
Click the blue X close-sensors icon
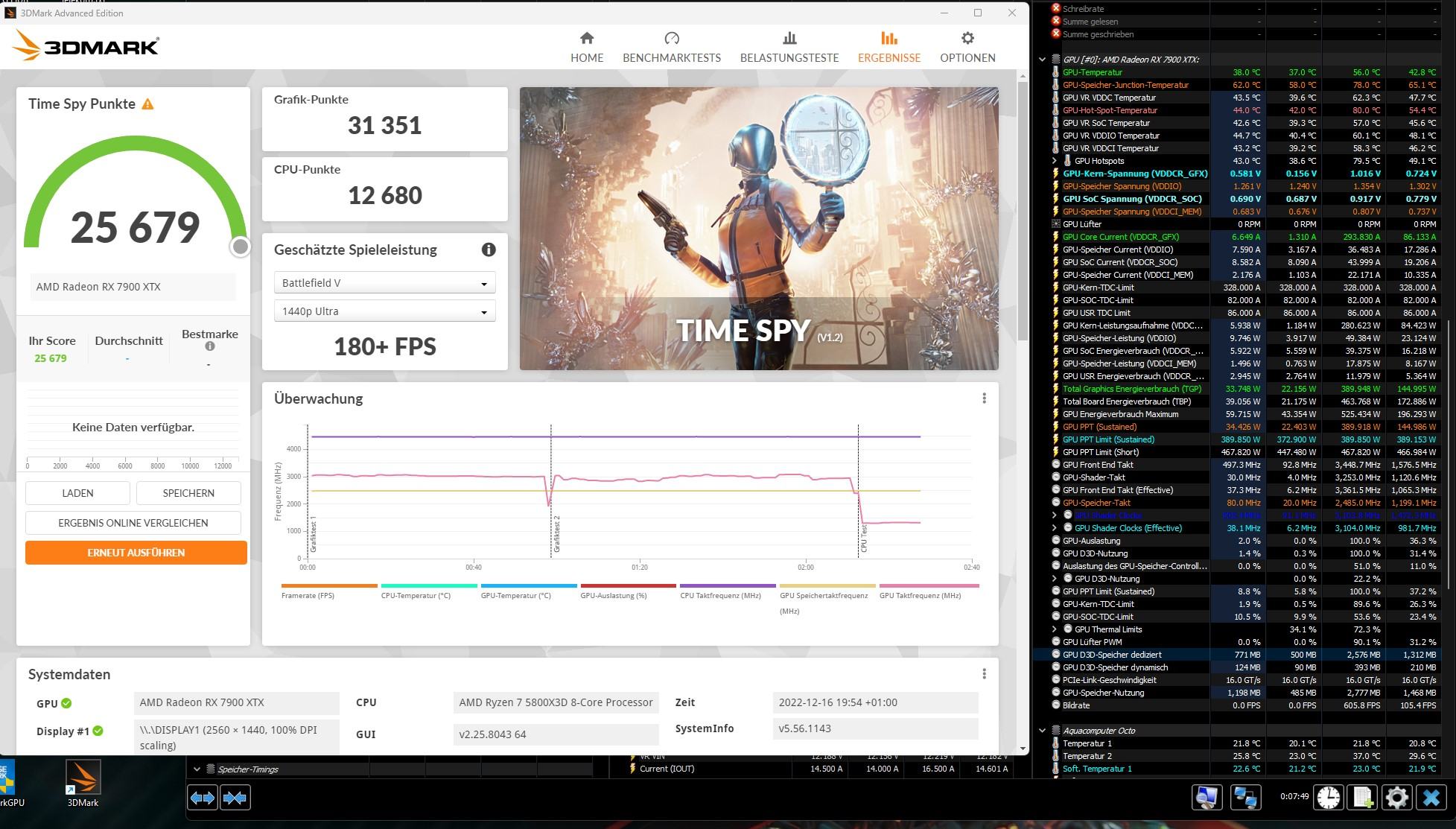coord(1431,797)
